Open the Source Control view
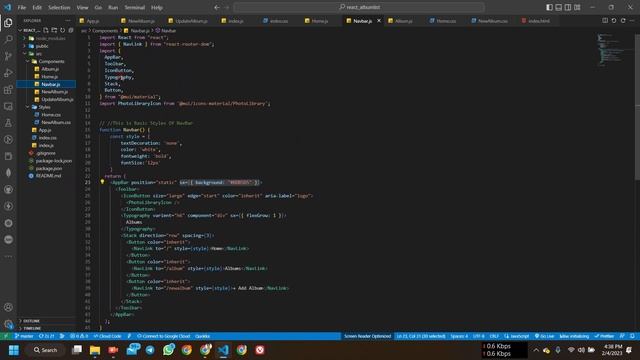The height and width of the screenshot is (360, 640). tap(8, 56)
